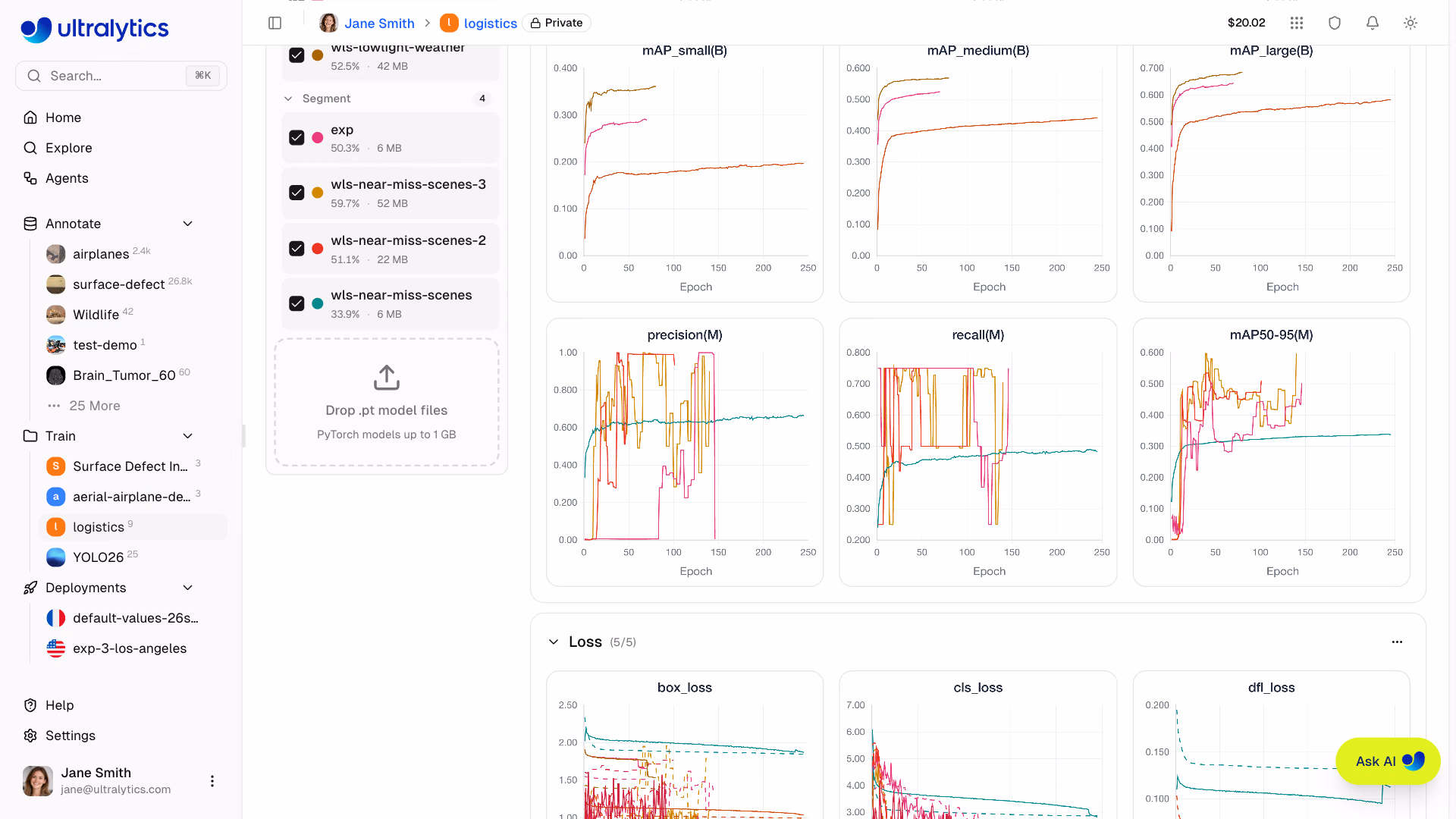Click Drop .pt model files area
This screenshot has width=1456, height=819.
point(387,402)
